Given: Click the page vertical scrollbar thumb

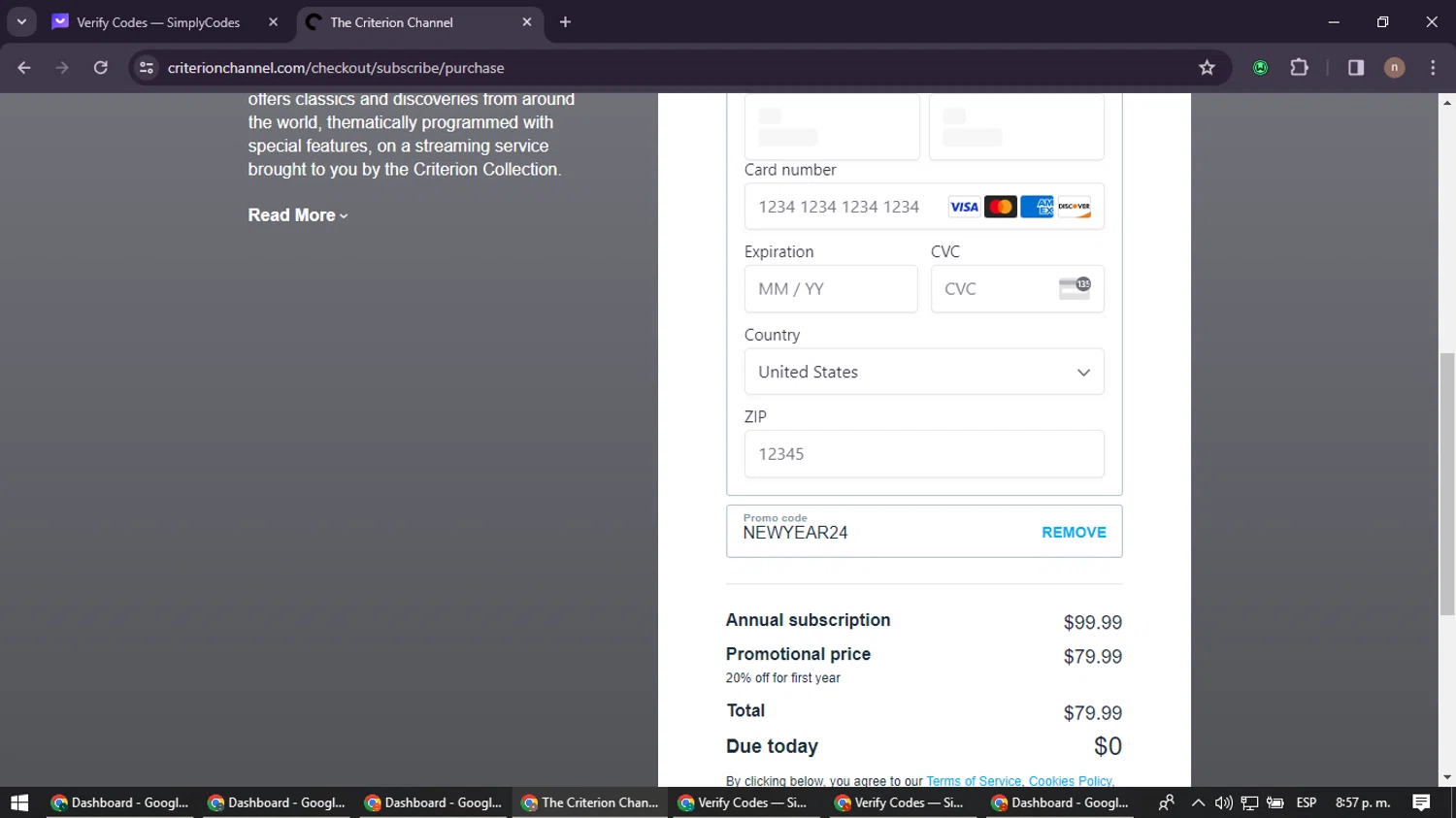Looking at the screenshot, I should [x=1447, y=484].
